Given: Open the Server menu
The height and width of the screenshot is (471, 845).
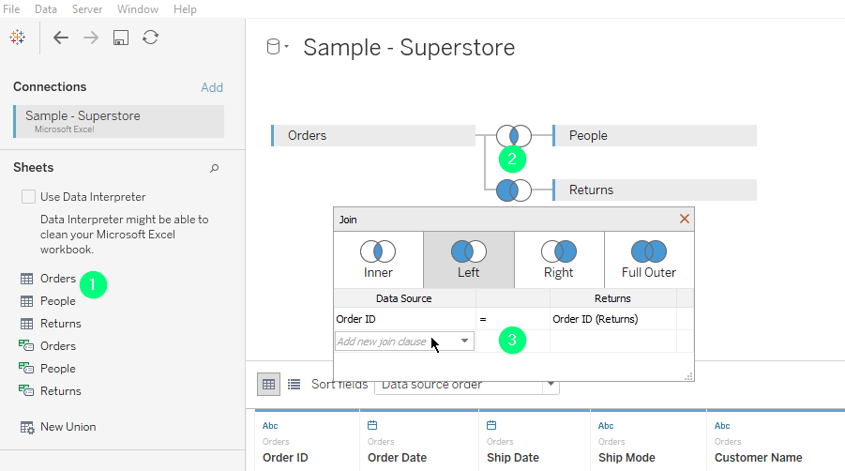Looking at the screenshot, I should tap(87, 9).
